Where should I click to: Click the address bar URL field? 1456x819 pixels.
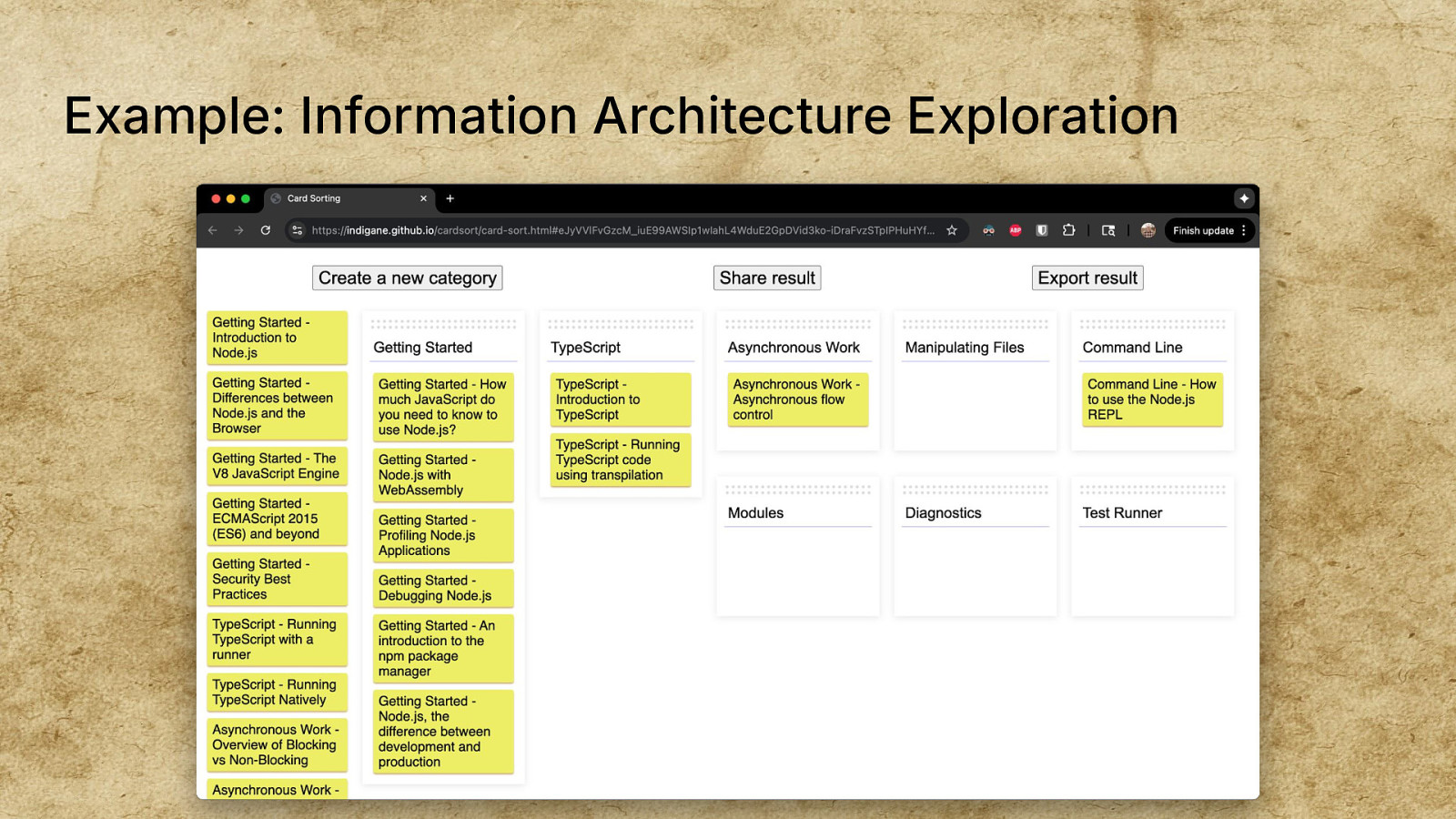(622, 230)
